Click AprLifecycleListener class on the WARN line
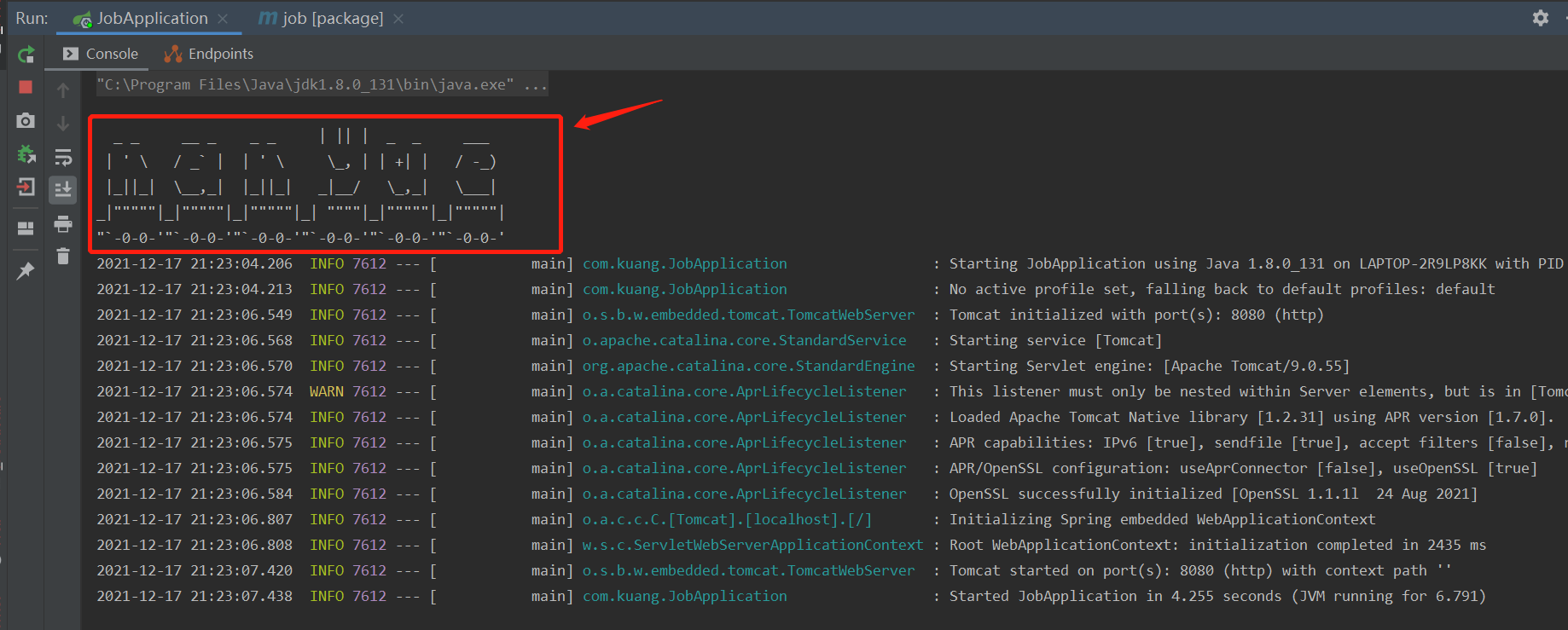The image size is (1568, 630). 745,391
